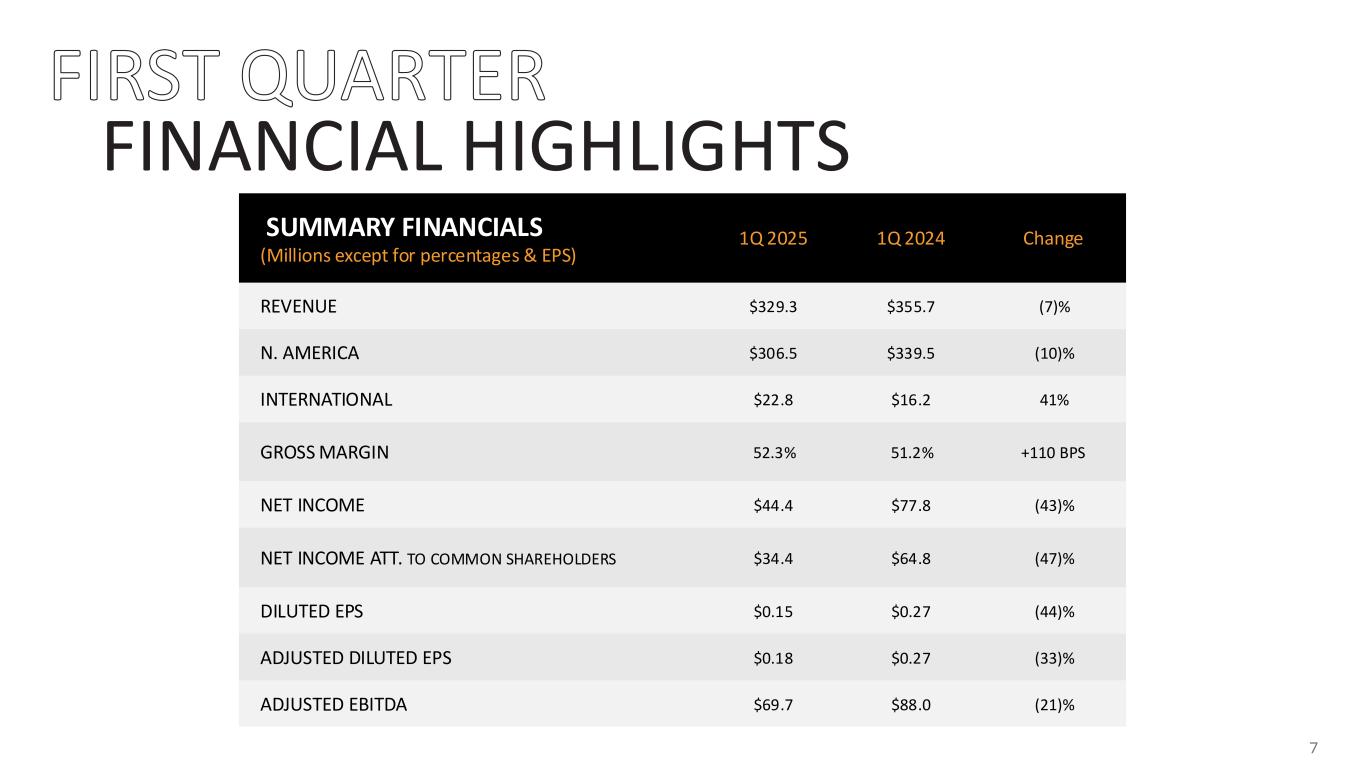Select the $0.18 adjusted diluted EPS value

(773, 658)
